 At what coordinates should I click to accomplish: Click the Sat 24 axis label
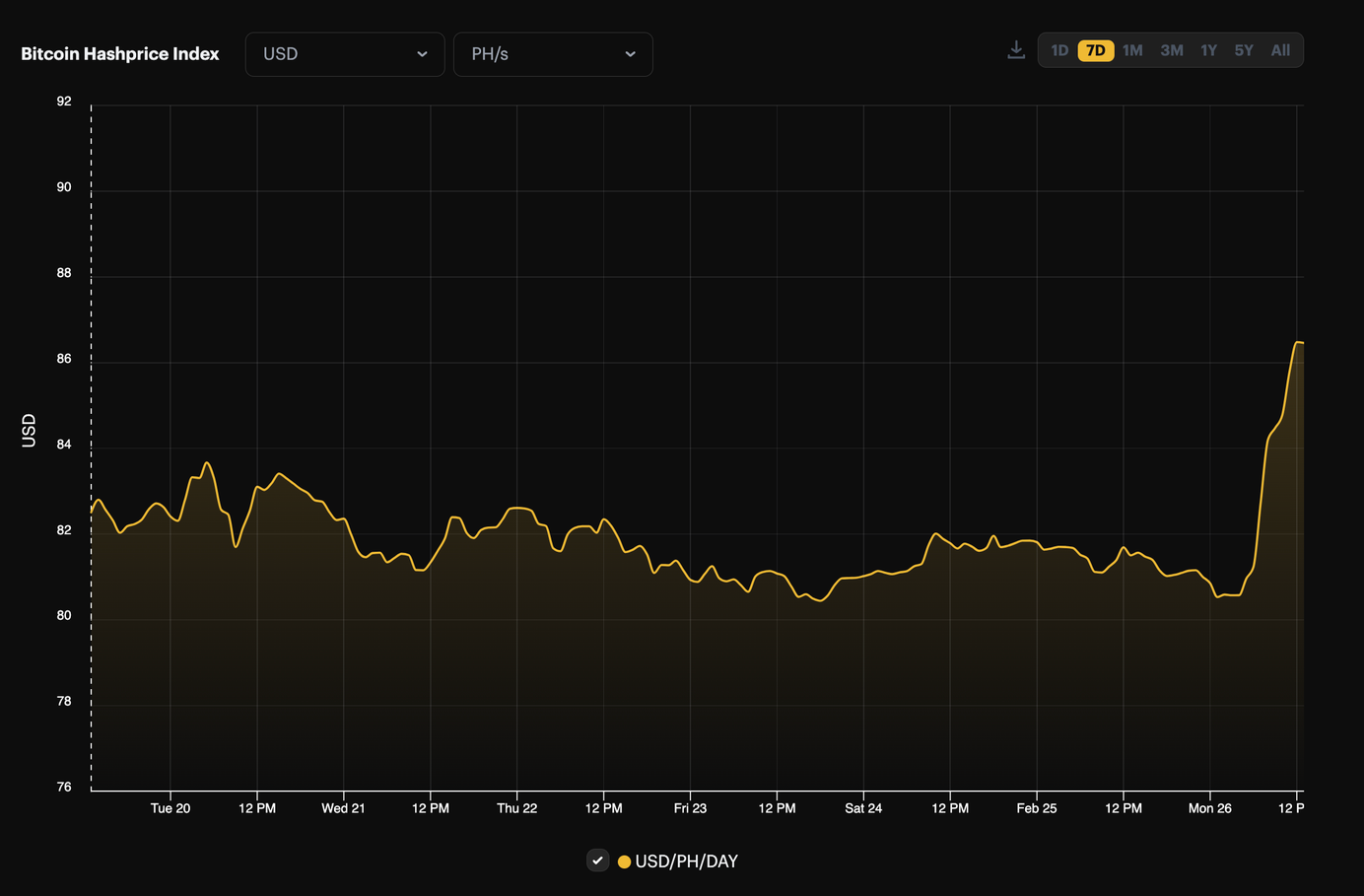coord(862,808)
